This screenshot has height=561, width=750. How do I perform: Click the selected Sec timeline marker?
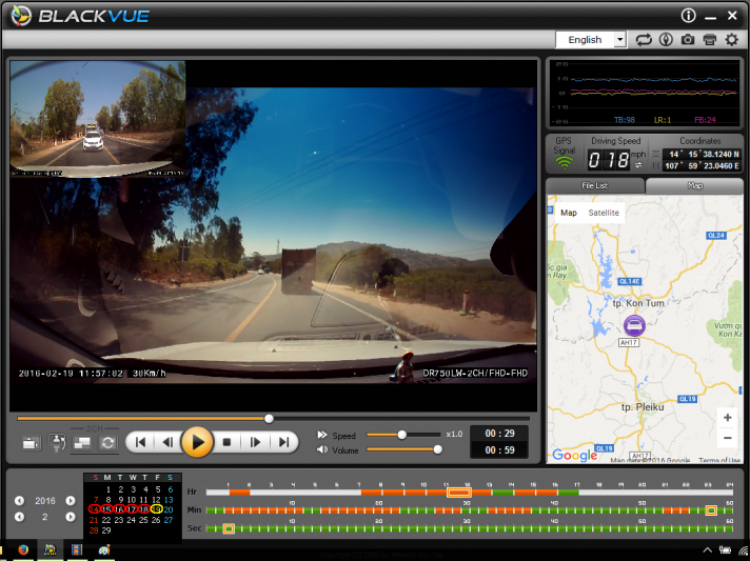(x=229, y=528)
